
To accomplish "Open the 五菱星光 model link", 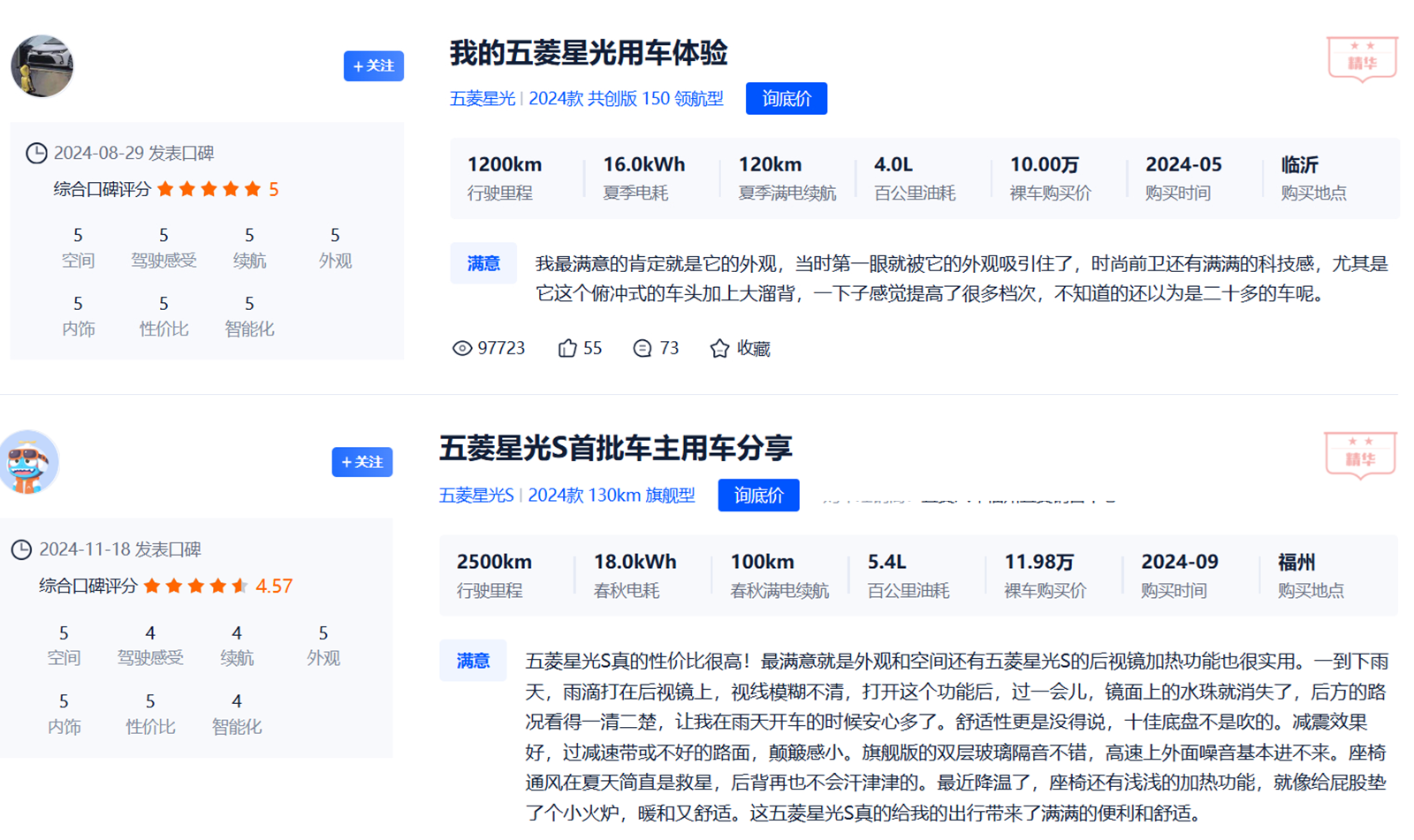I will 483,99.
